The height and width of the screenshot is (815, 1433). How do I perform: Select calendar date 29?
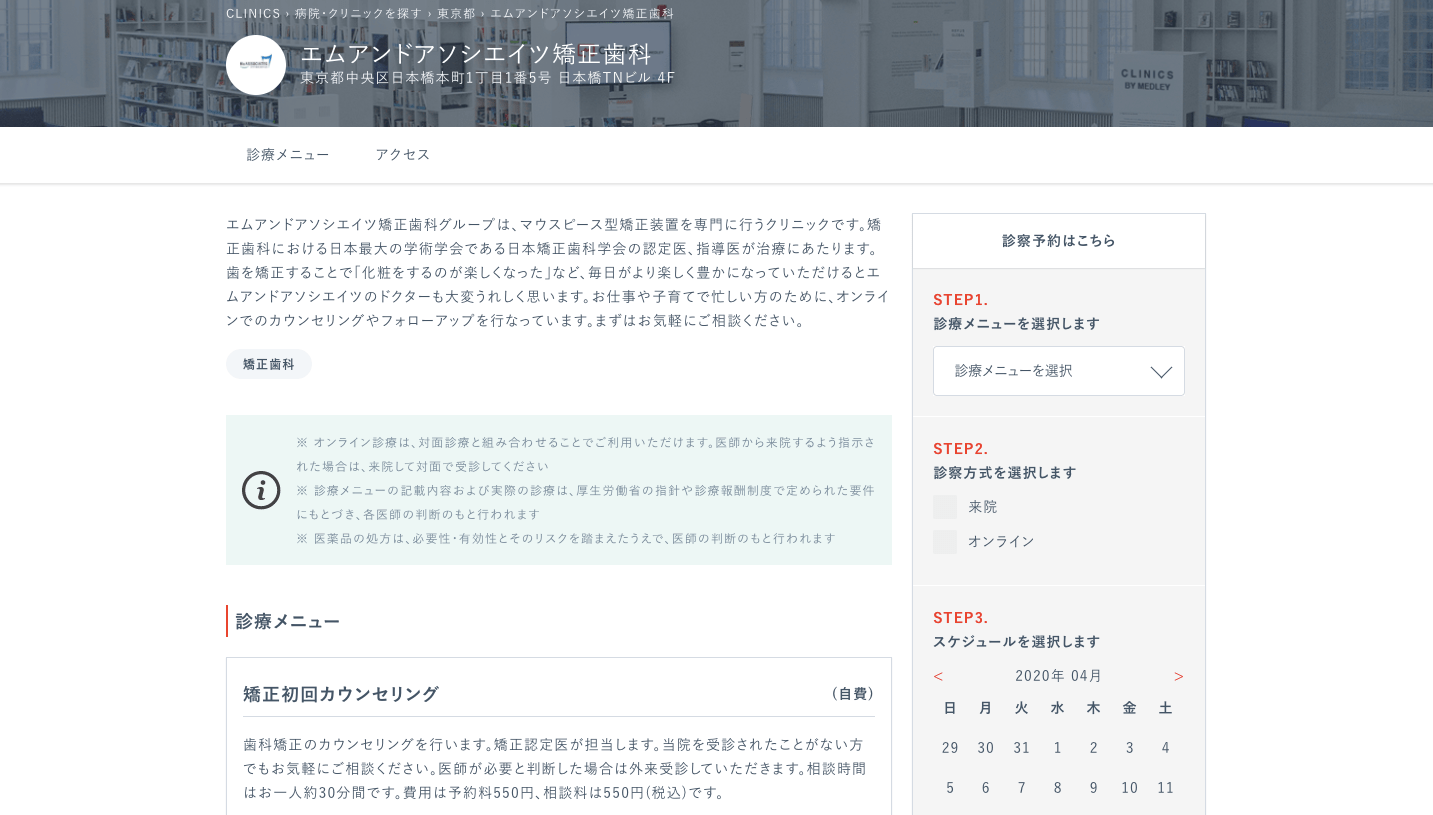(950, 747)
